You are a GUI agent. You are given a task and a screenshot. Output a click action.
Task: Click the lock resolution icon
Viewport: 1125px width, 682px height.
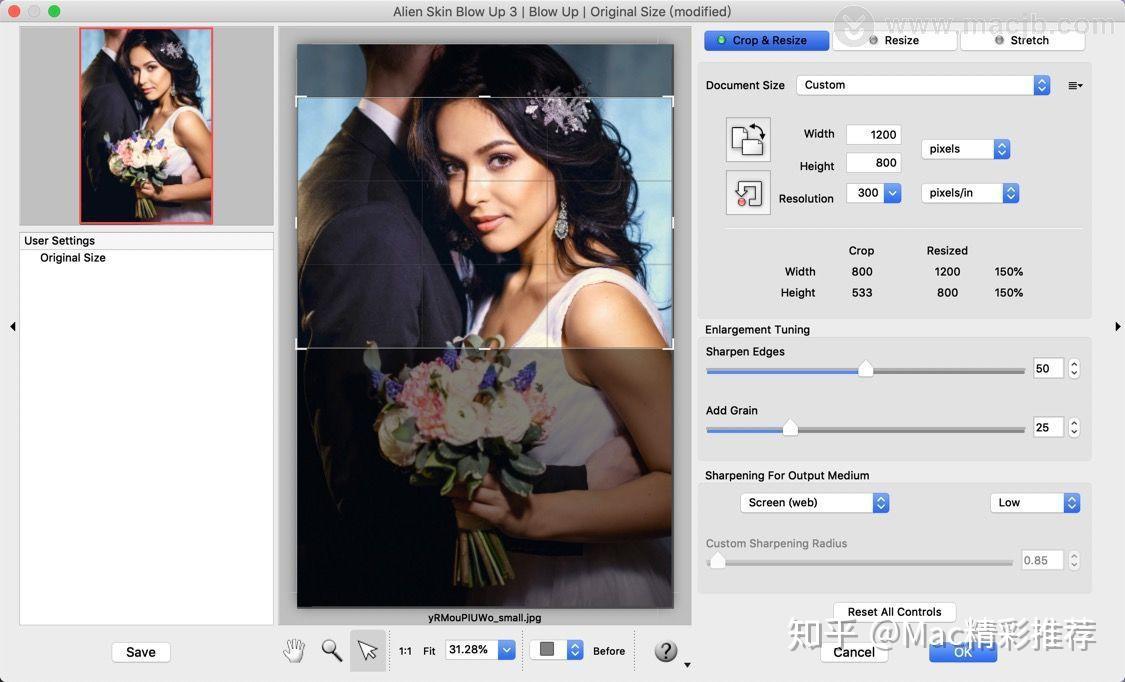[x=748, y=192]
